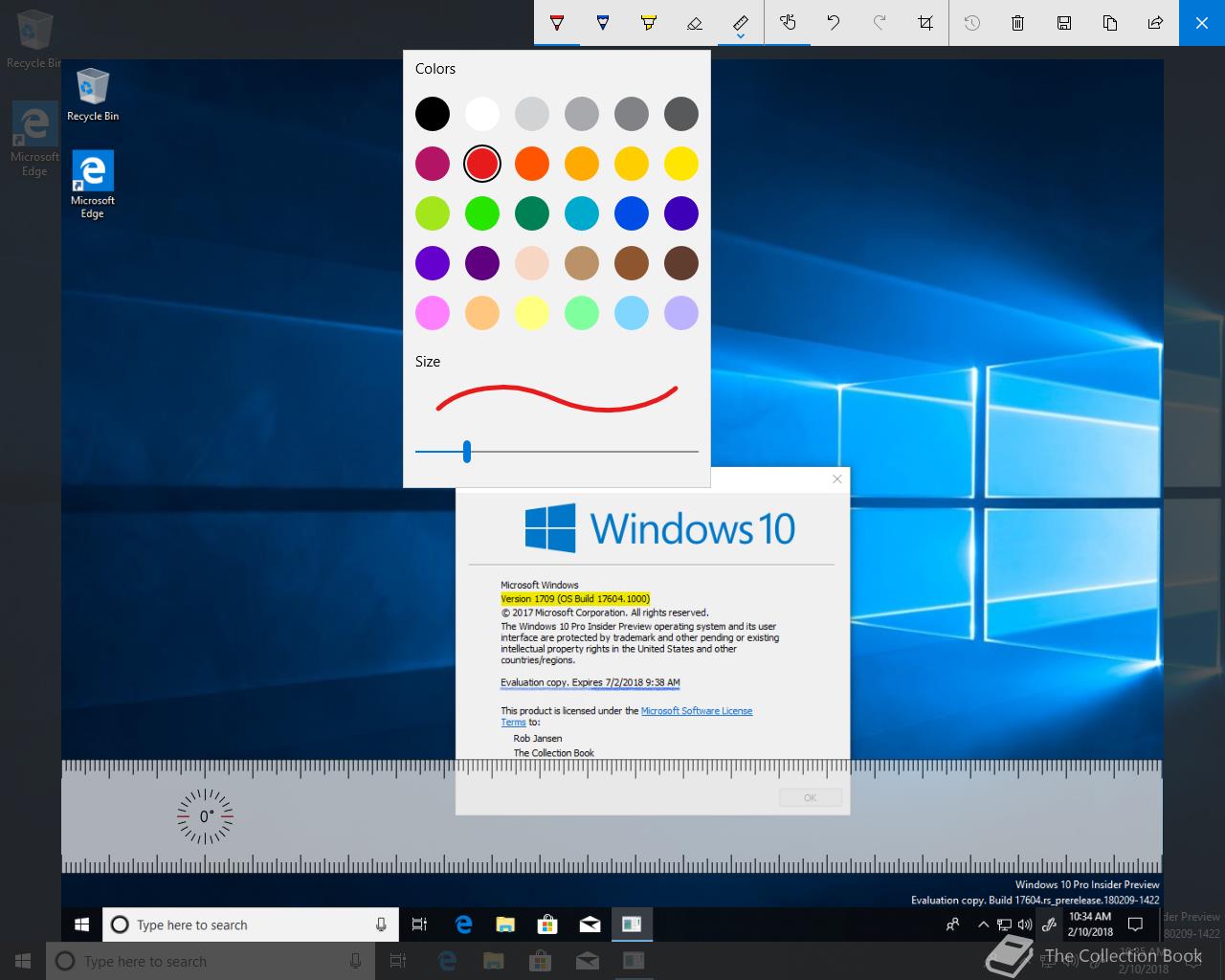Choose the eraser tool
This screenshot has height=980, width=1225.
695,22
